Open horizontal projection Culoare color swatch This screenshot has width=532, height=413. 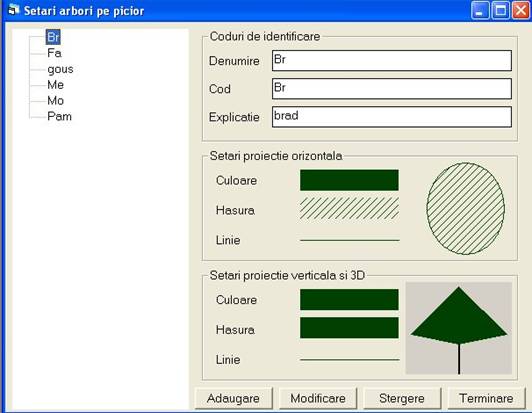point(349,180)
